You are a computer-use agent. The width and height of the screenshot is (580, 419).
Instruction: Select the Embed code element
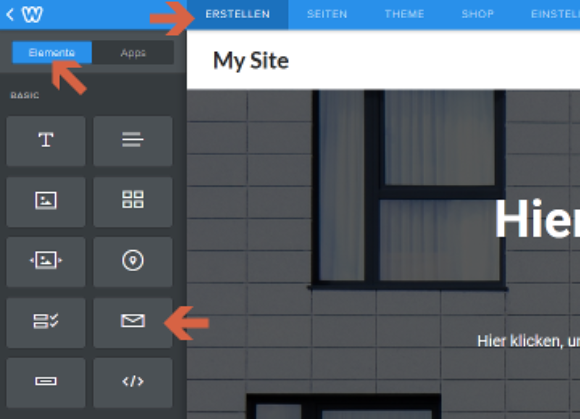133,382
